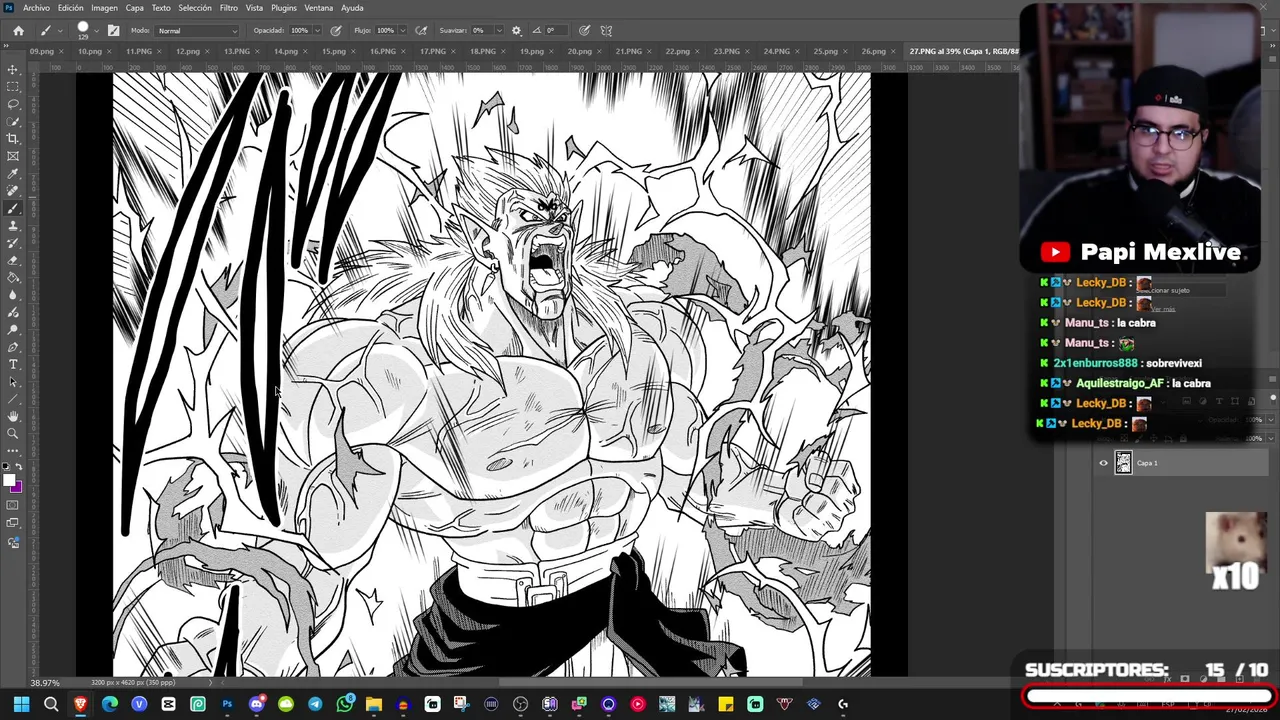
Task: Toggle pressure for opacity button
Action: (336, 30)
